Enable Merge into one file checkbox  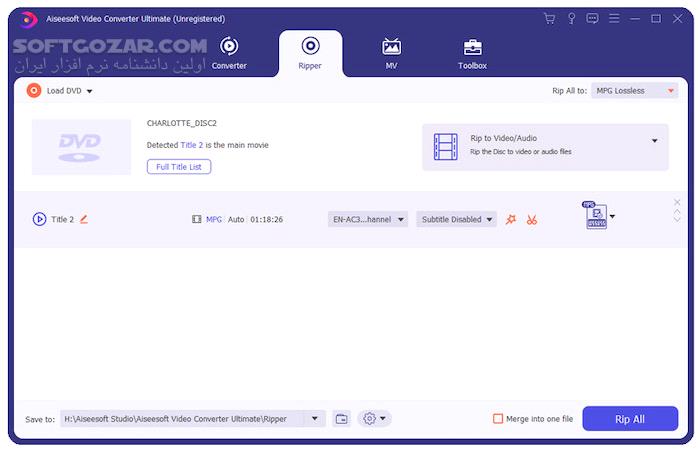click(497, 419)
